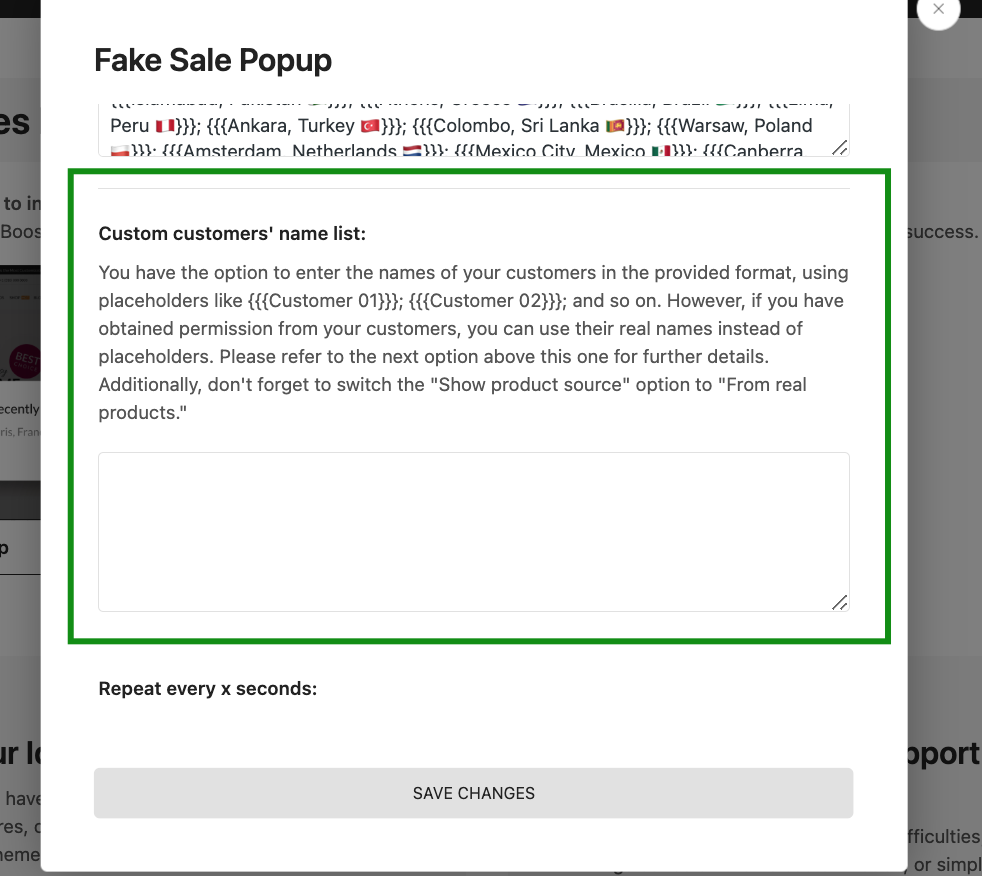Screen dimensions: 982x876
Task: Click the Netherlands flag after Amsterdam
Action: pyautogui.click(x=411, y=151)
